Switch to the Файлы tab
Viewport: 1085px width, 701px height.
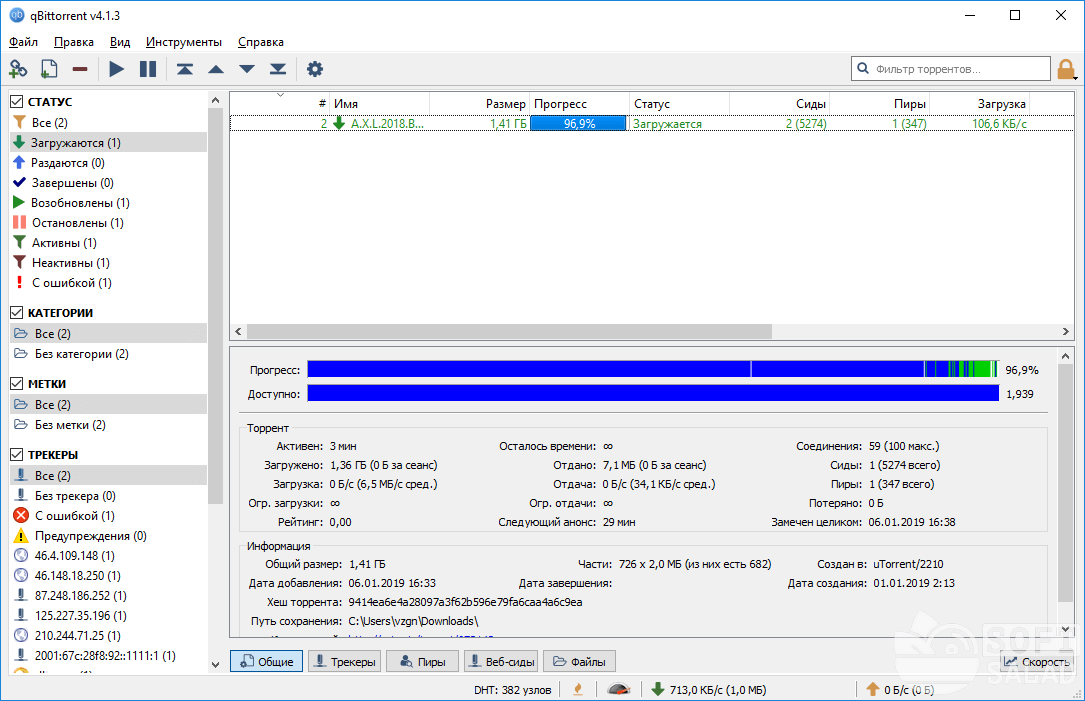(578, 662)
